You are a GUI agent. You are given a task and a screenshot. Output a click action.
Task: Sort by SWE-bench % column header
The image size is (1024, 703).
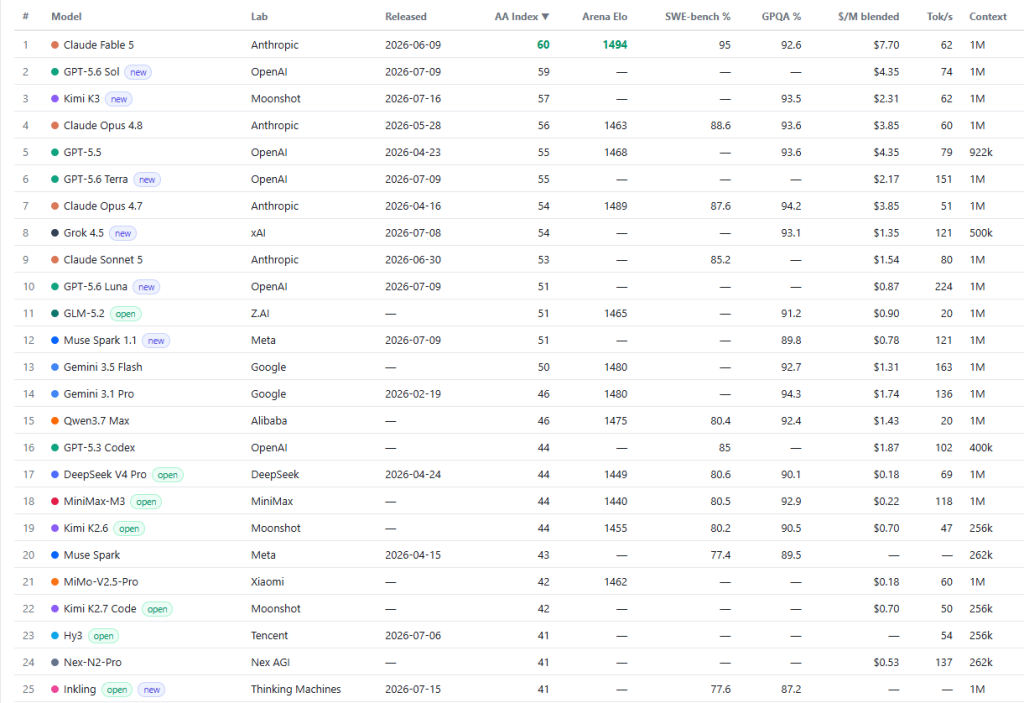(697, 16)
